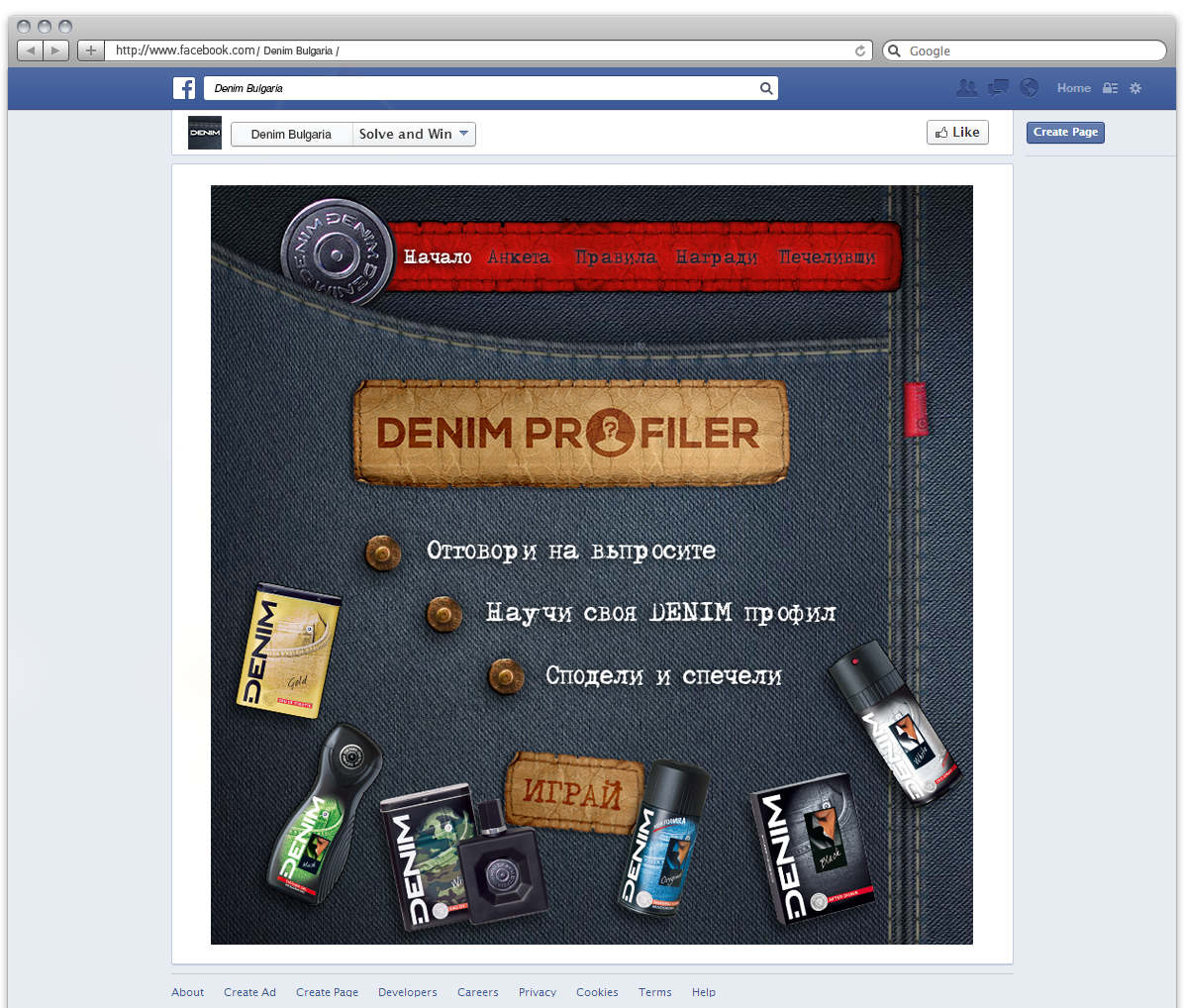
Task: Focus the browser URL address bar
Action: pos(488,50)
